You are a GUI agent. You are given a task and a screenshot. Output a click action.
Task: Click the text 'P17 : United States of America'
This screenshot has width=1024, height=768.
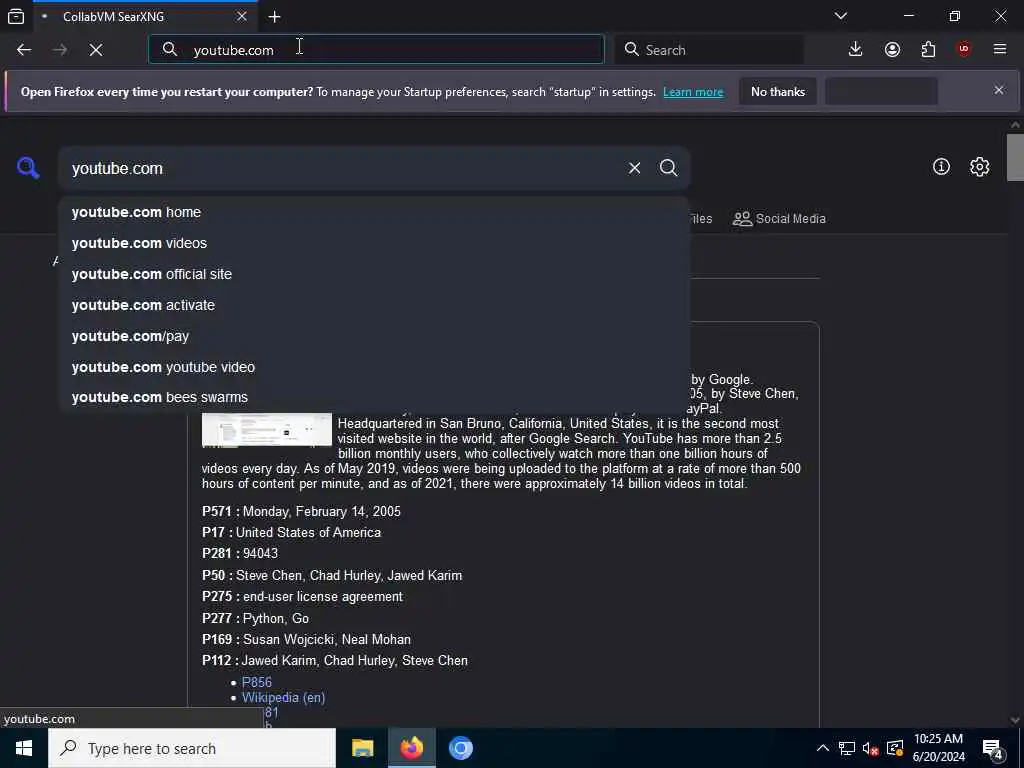[291, 532]
